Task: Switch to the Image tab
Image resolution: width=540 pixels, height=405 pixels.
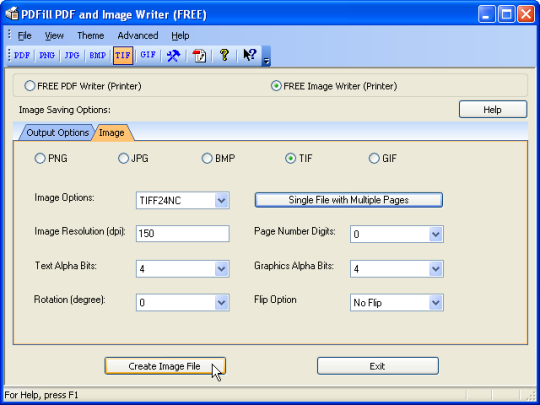Action: (112, 133)
